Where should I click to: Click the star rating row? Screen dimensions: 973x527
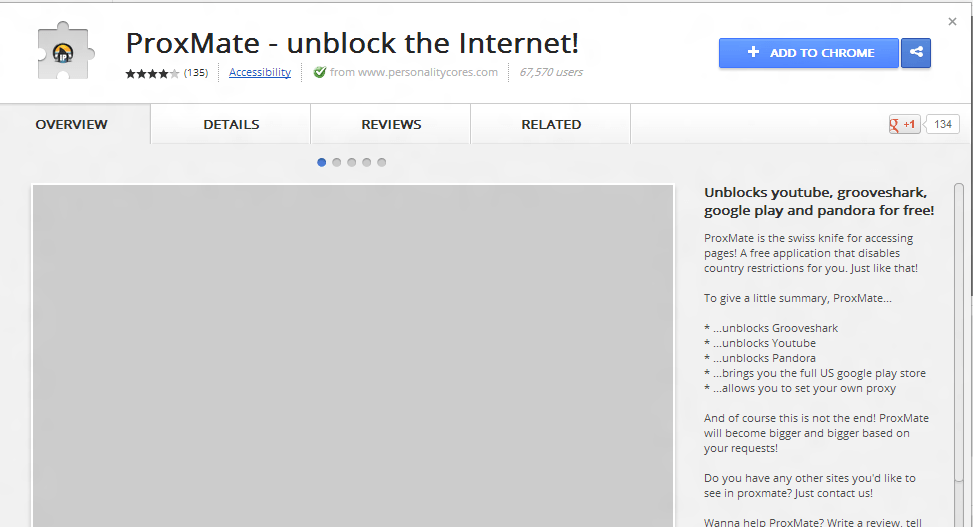[x=152, y=73]
